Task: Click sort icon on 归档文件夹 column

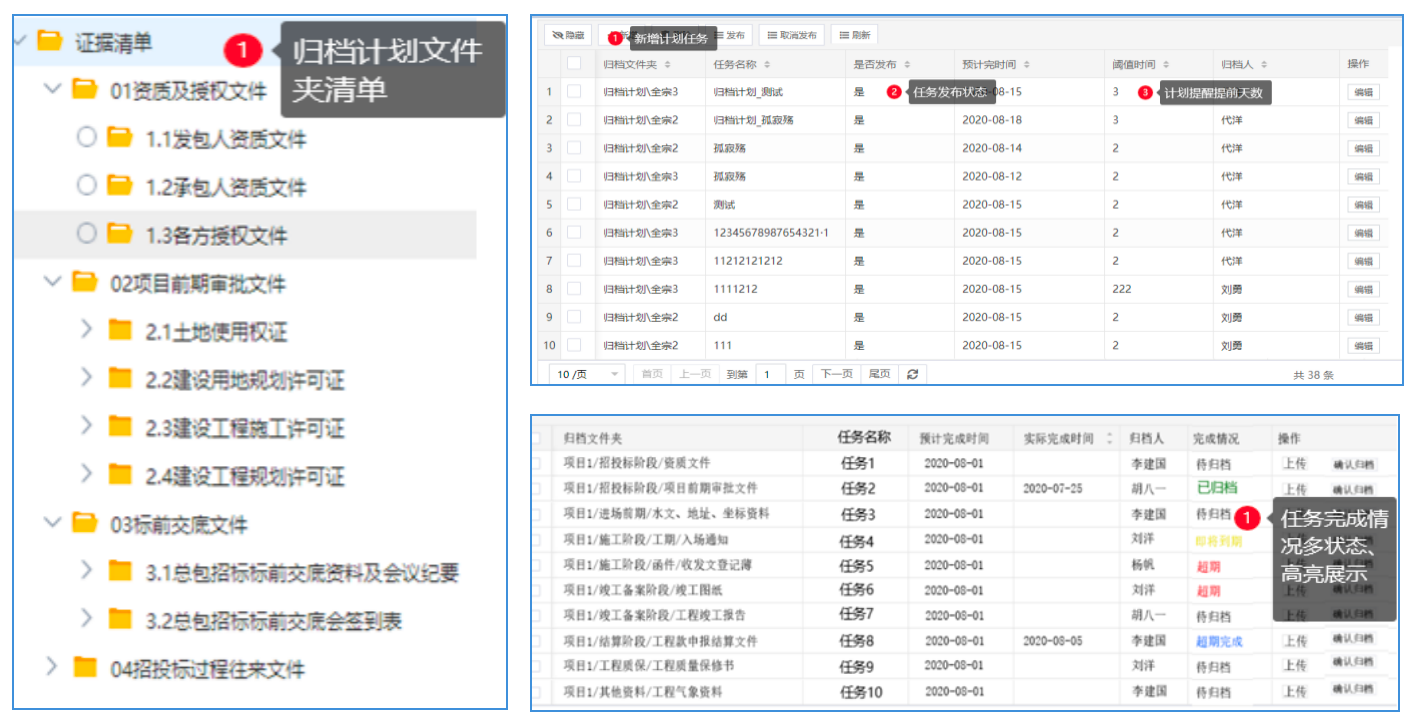Action: pos(666,64)
